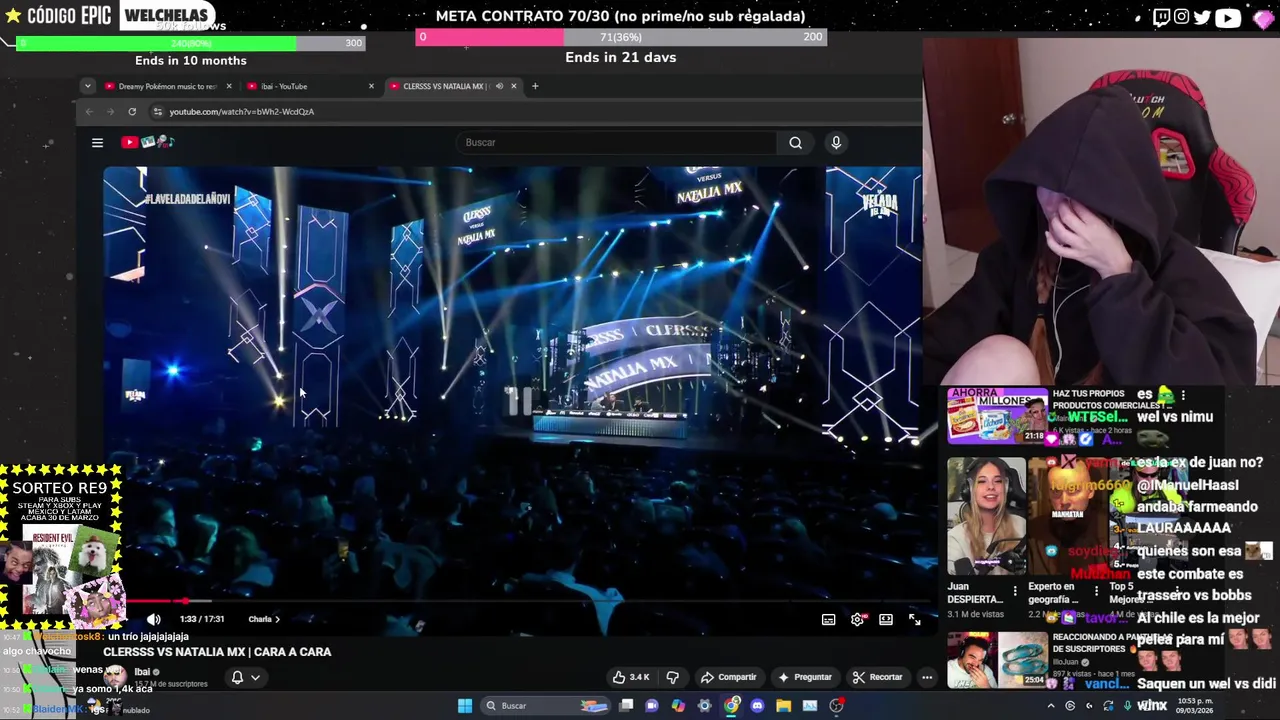This screenshot has height=720, width=1280.
Task: Open the Reaccionando a pantallas recommended thumbnail
Action: [x=997, y=660]
